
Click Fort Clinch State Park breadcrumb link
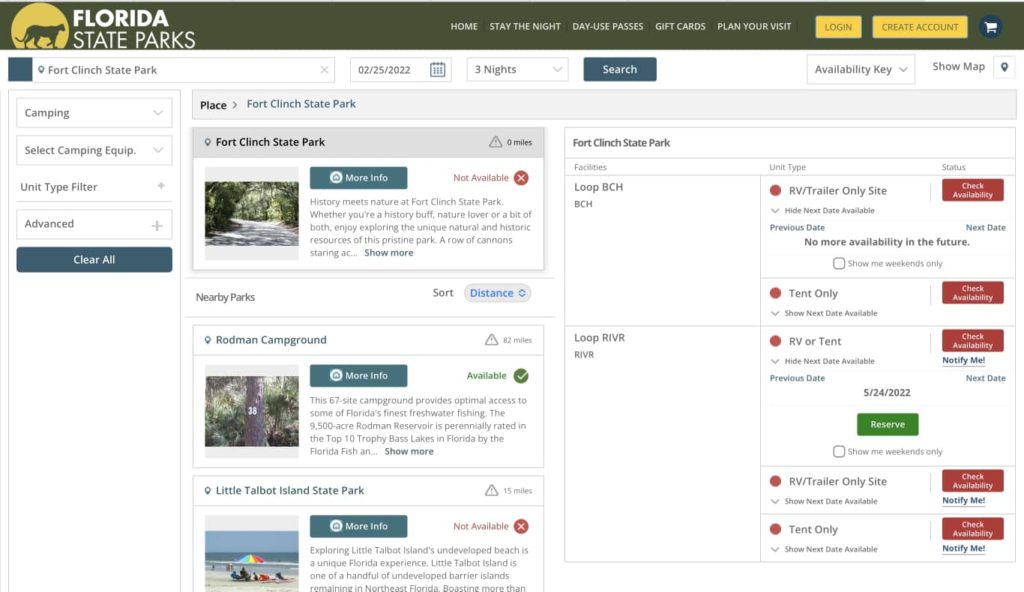(x=301, y=104)
